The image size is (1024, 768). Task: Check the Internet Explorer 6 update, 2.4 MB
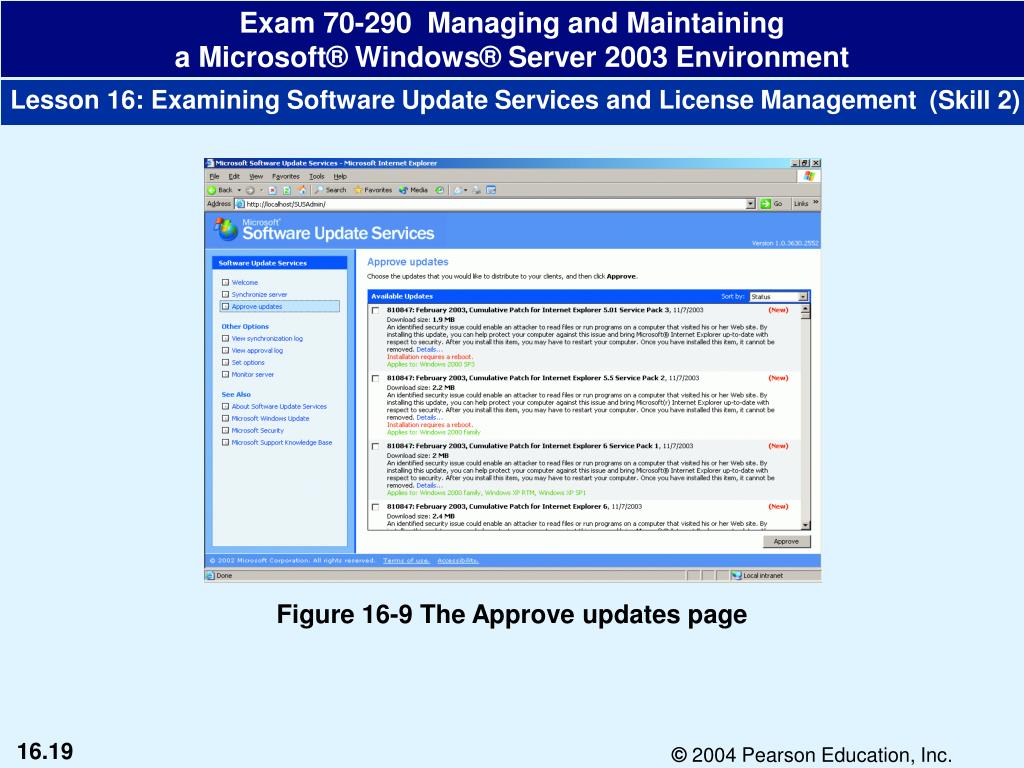click(x=376, y=507)
